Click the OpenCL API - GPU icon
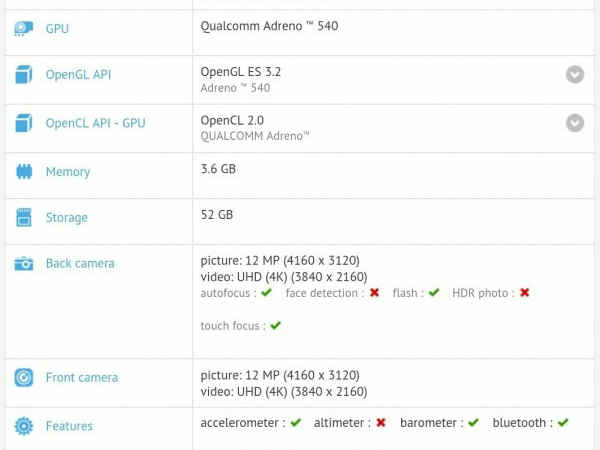The image size is (600, 450). tap(24, 123)
